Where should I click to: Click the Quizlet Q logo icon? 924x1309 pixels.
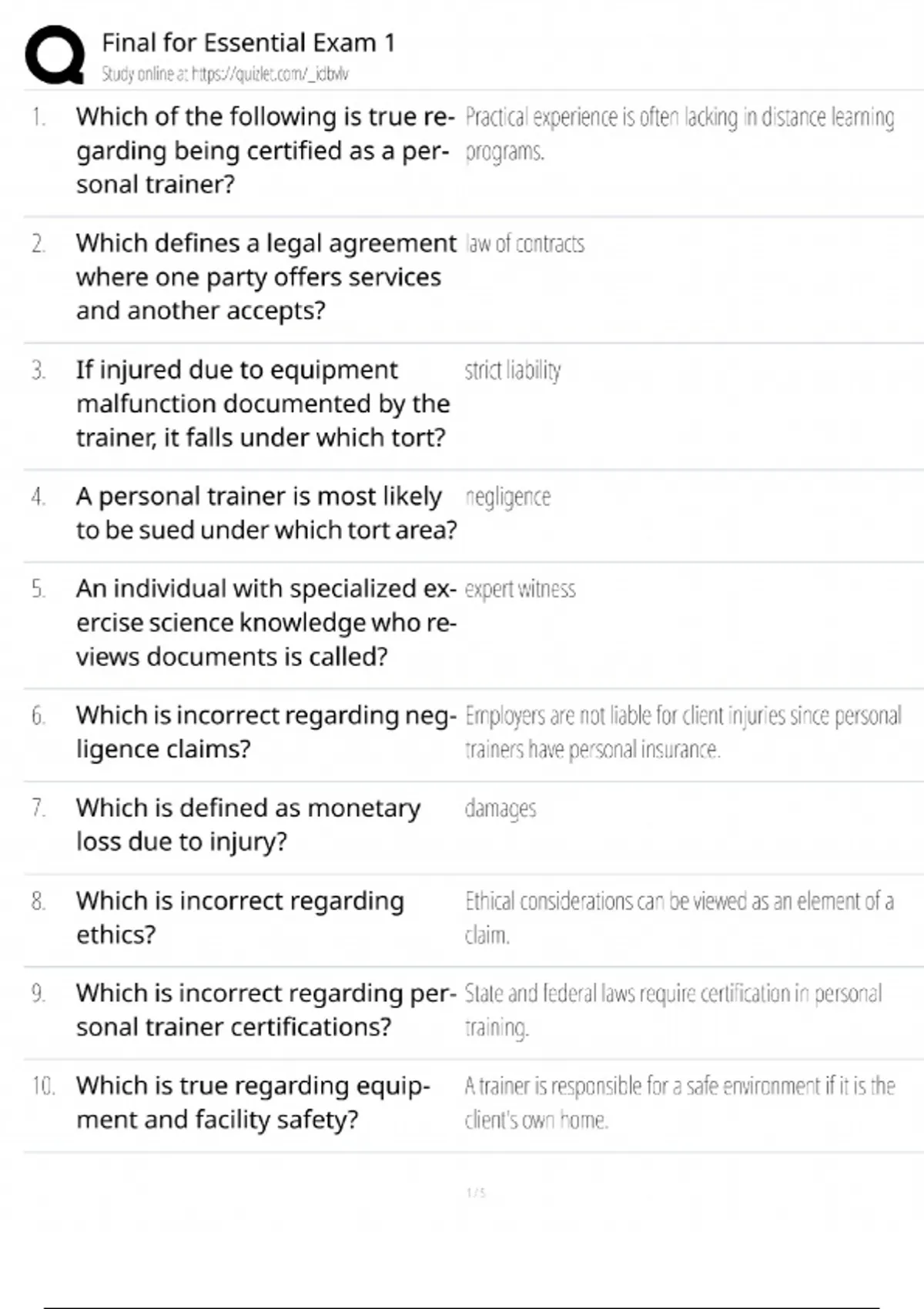(55, 54)
